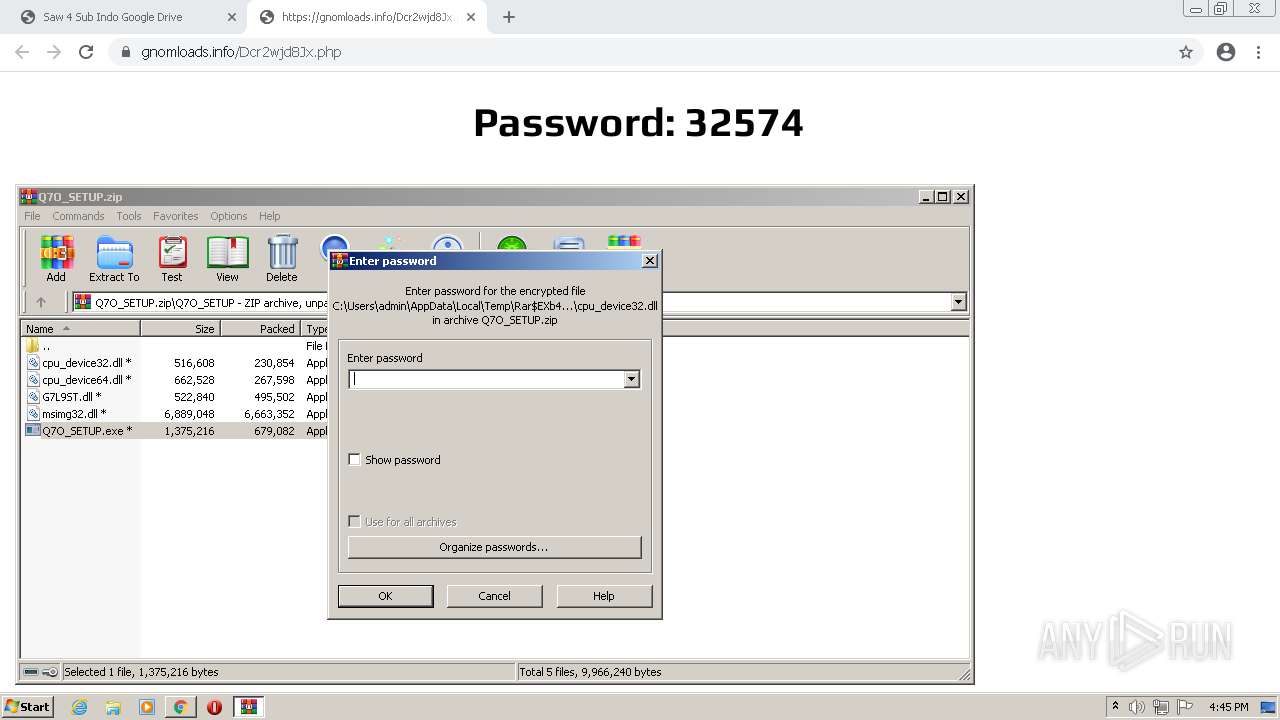
Task: Switch to Chrome via taskbar icon
Action: (x=180, y=707)
